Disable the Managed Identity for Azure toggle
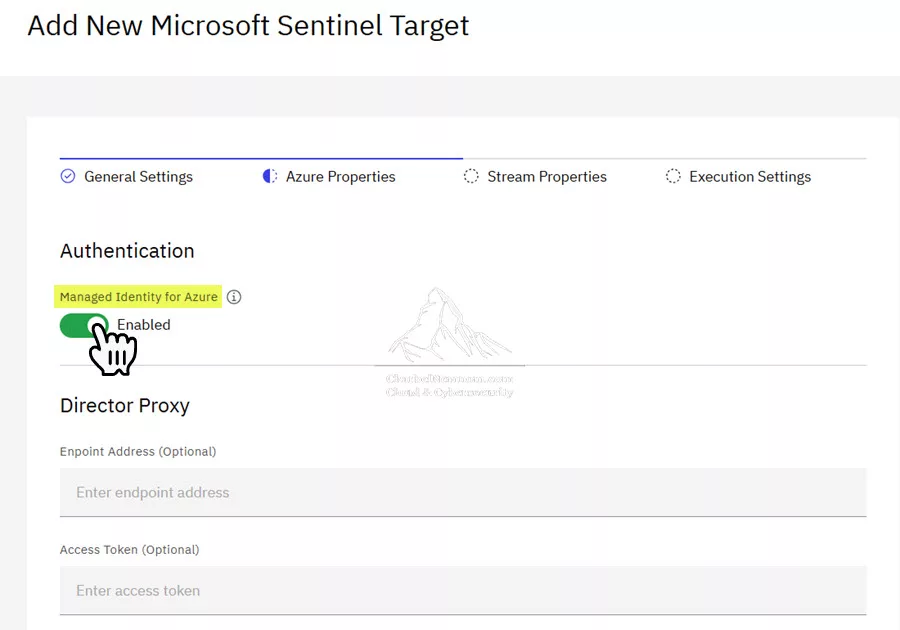The image size is (900, 630). point(84,325)
